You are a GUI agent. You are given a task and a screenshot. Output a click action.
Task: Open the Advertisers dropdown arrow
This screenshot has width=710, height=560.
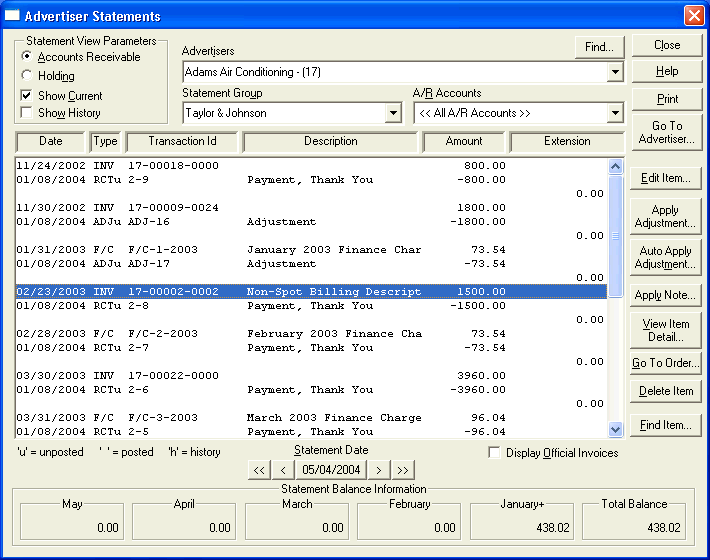pyautogui.click(x=615, y=72)
